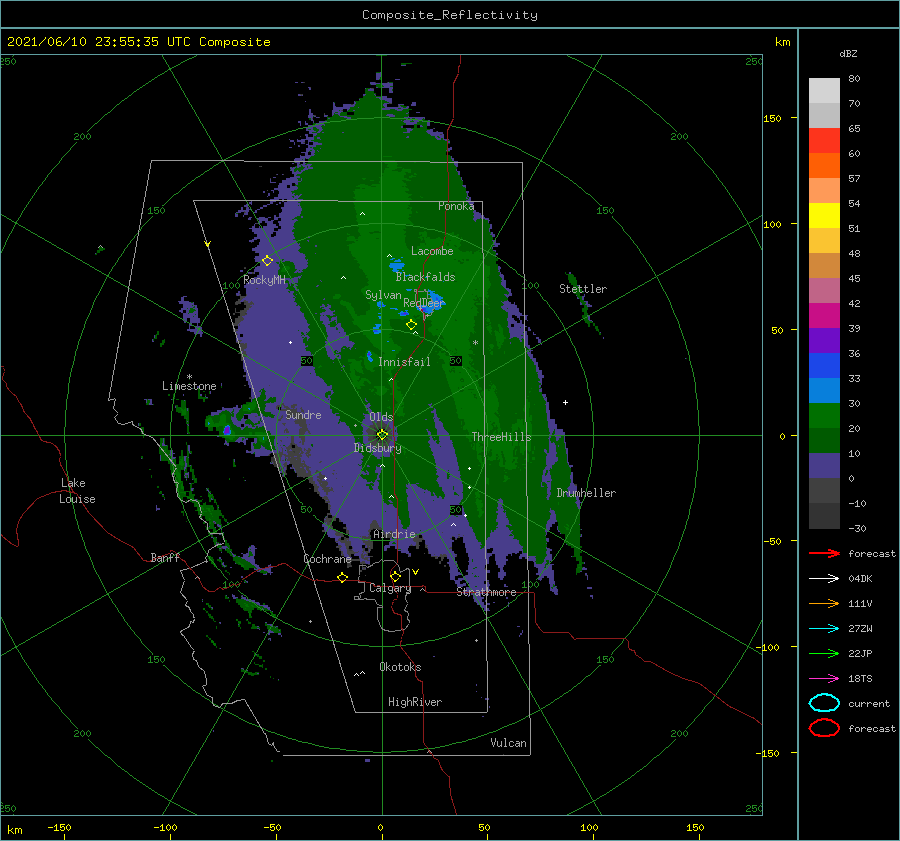
Task: Click the yellow diamond marker near RockyMH
Action: 267,261
